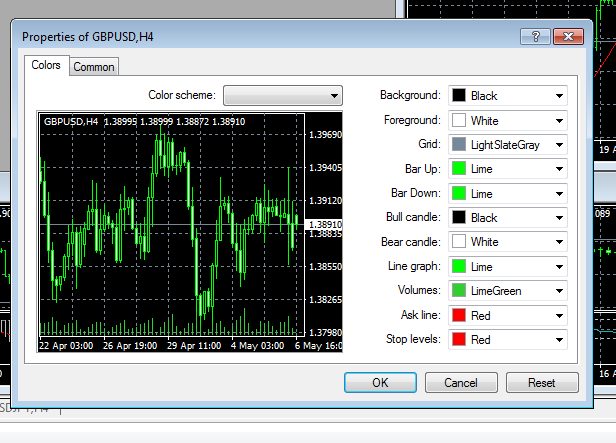Open the Foreground color dropdown

[x=508, y=120]
